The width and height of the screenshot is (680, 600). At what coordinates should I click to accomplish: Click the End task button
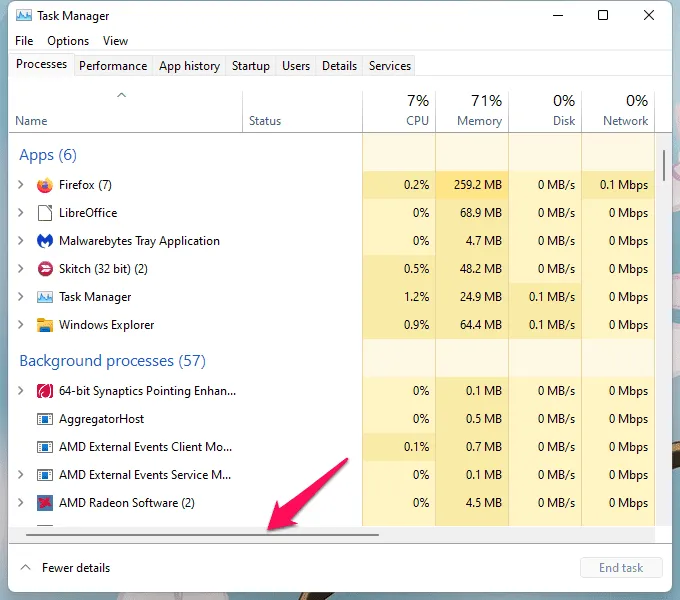[x=621, y=567]
